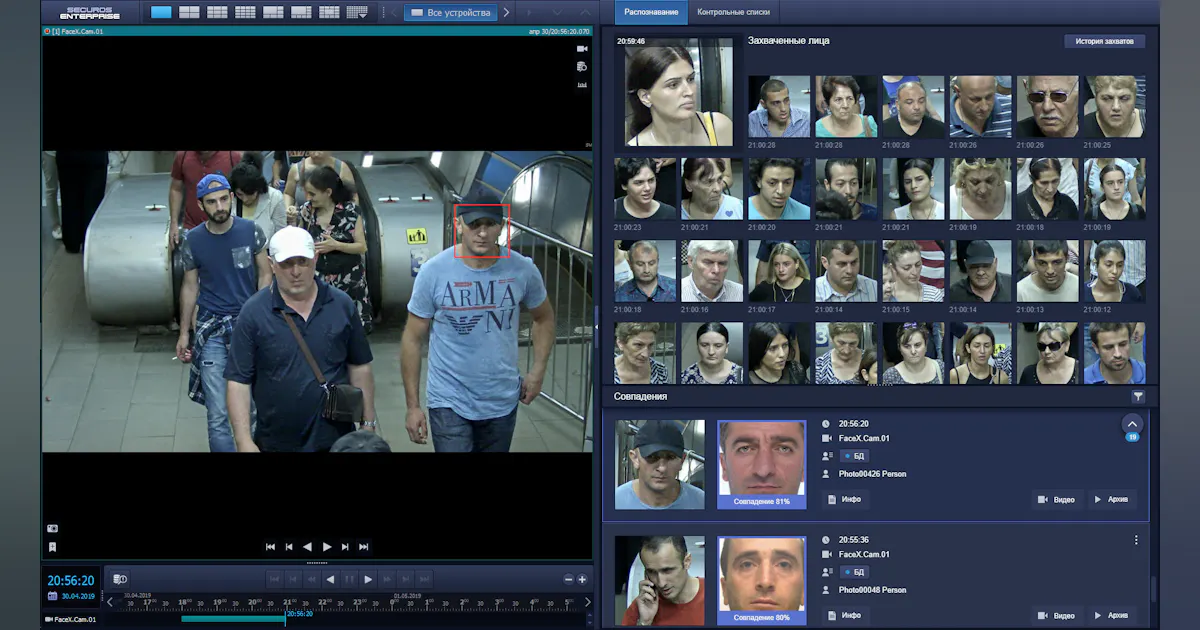Screen dimensions: 1200x630
Task: Pause playback in bottom archive panel
Action: (x=349, y=579)
